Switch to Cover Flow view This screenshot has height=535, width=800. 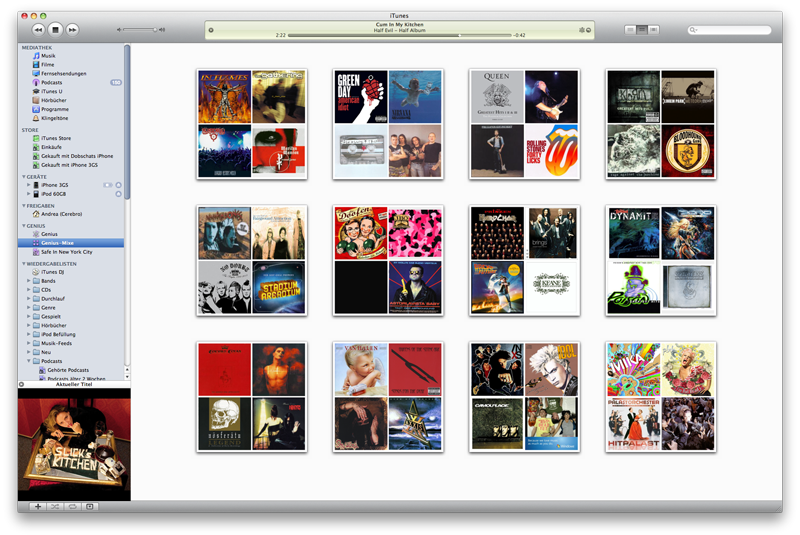[x=654, y=30]
